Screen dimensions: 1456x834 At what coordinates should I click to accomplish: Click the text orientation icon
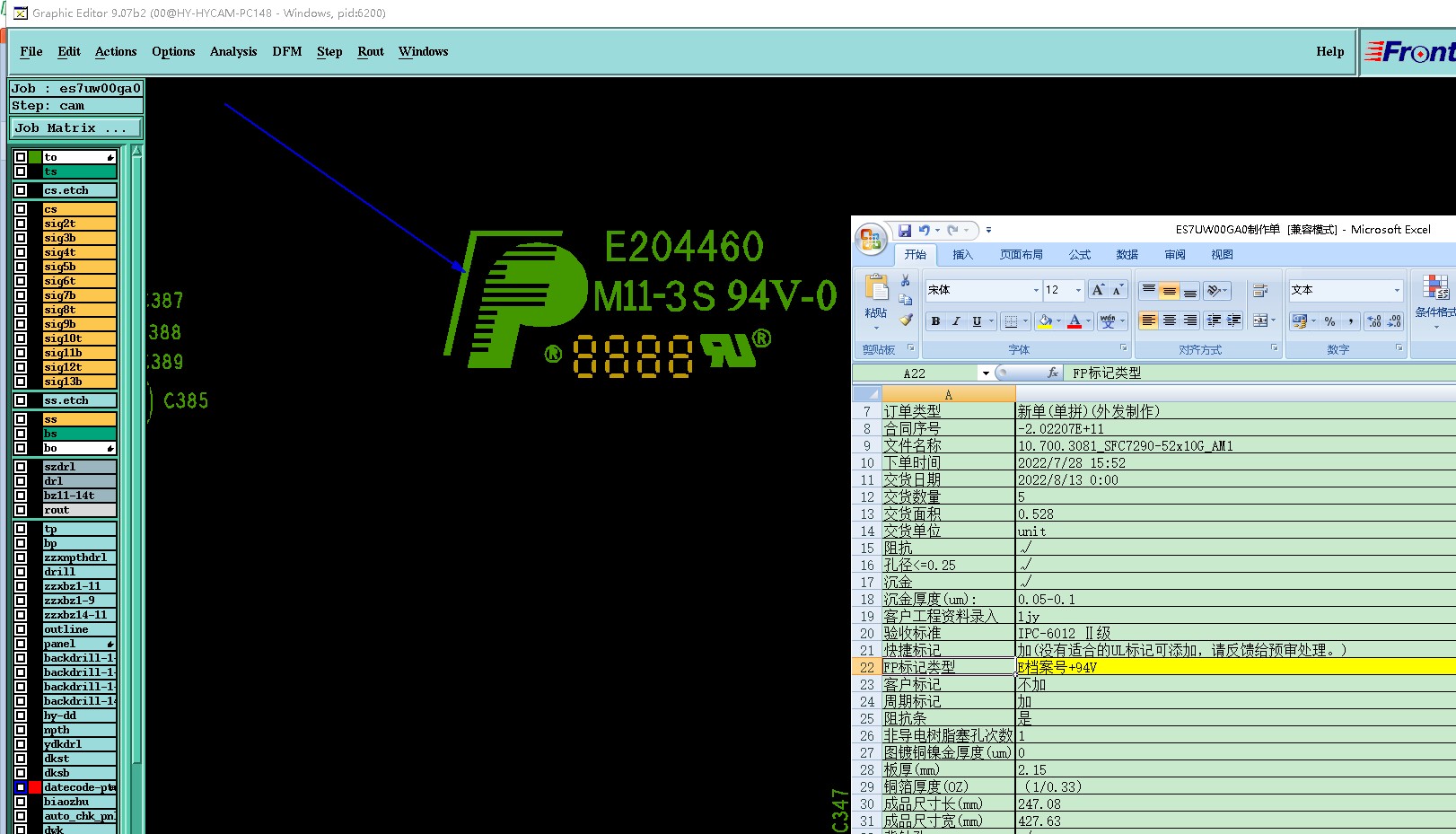[1214, 290]
